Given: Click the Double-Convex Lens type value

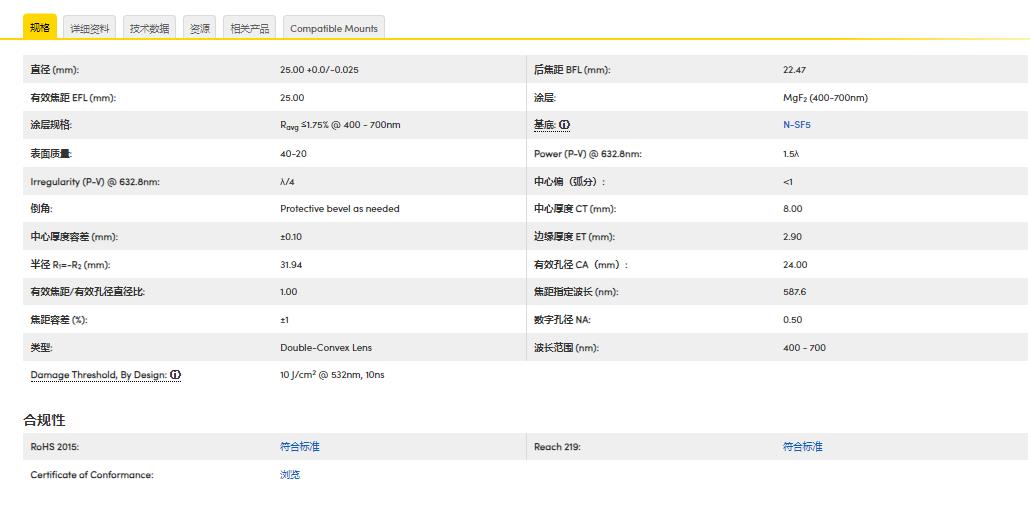Looking at the screenshot, I should [x=325, y=348].
